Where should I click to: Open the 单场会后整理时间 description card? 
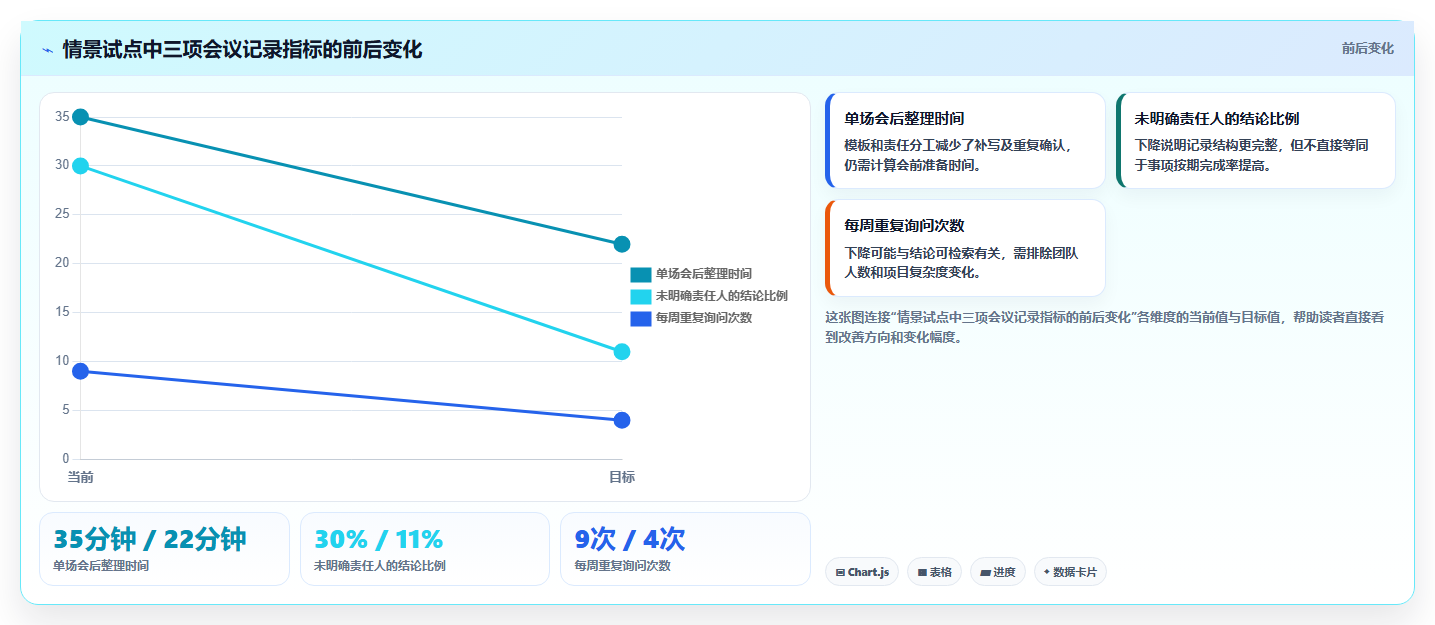coord(965,140)
